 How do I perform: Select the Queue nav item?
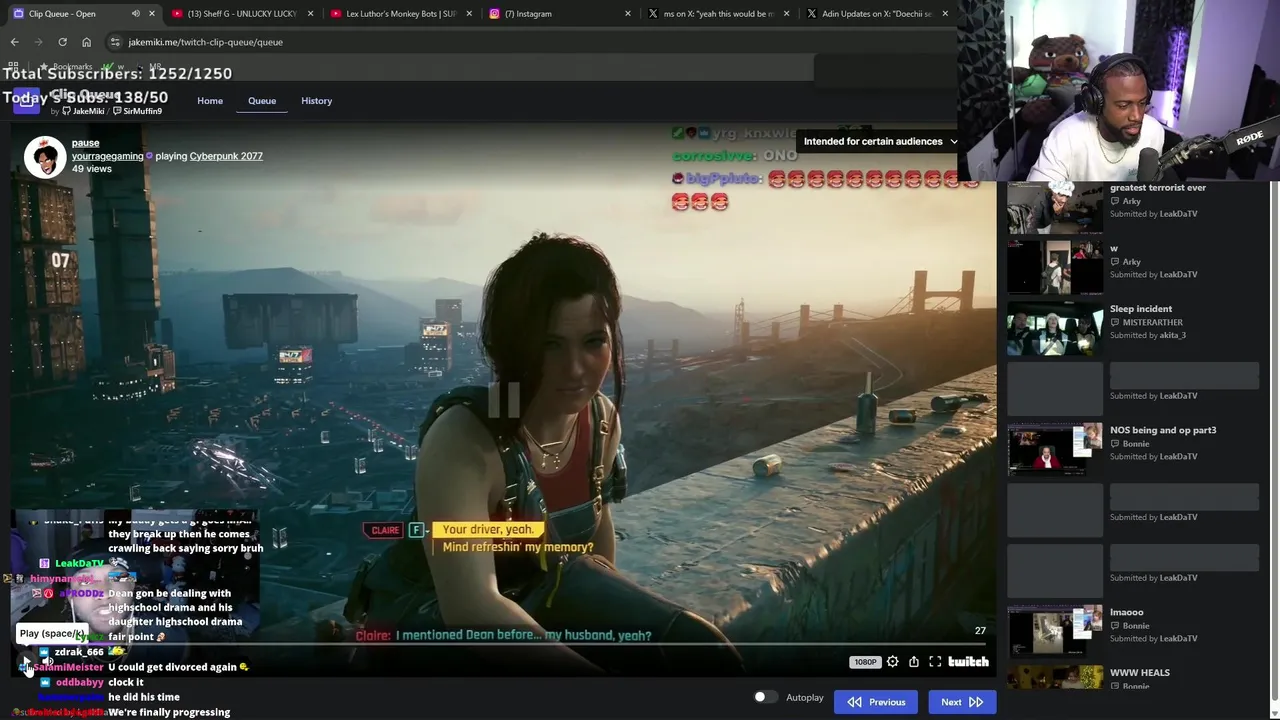(262, 101)
